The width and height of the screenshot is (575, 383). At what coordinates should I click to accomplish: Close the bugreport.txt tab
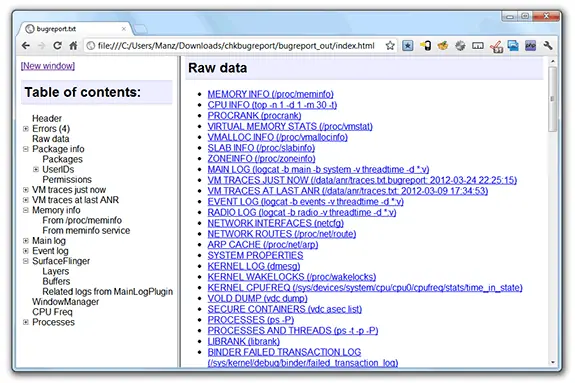pos(124,29)
